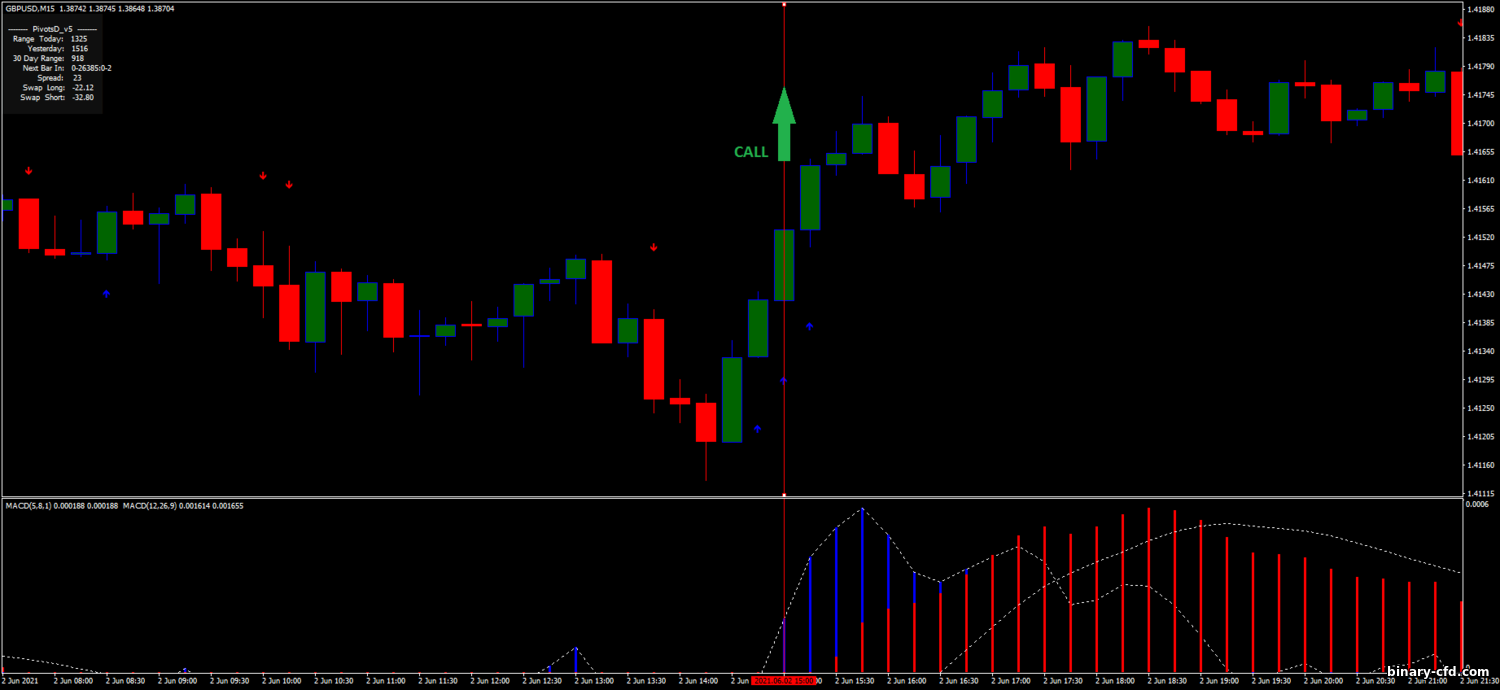Click the highlighted 2021.06.02 15:00 date label
The image size is (1500, 690).
click(x=784, y=681)
